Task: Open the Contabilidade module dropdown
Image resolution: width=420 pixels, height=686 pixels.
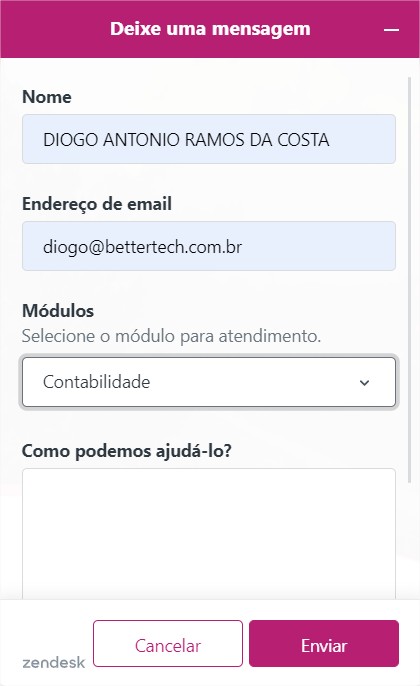Action: click(x=209, y=382)
